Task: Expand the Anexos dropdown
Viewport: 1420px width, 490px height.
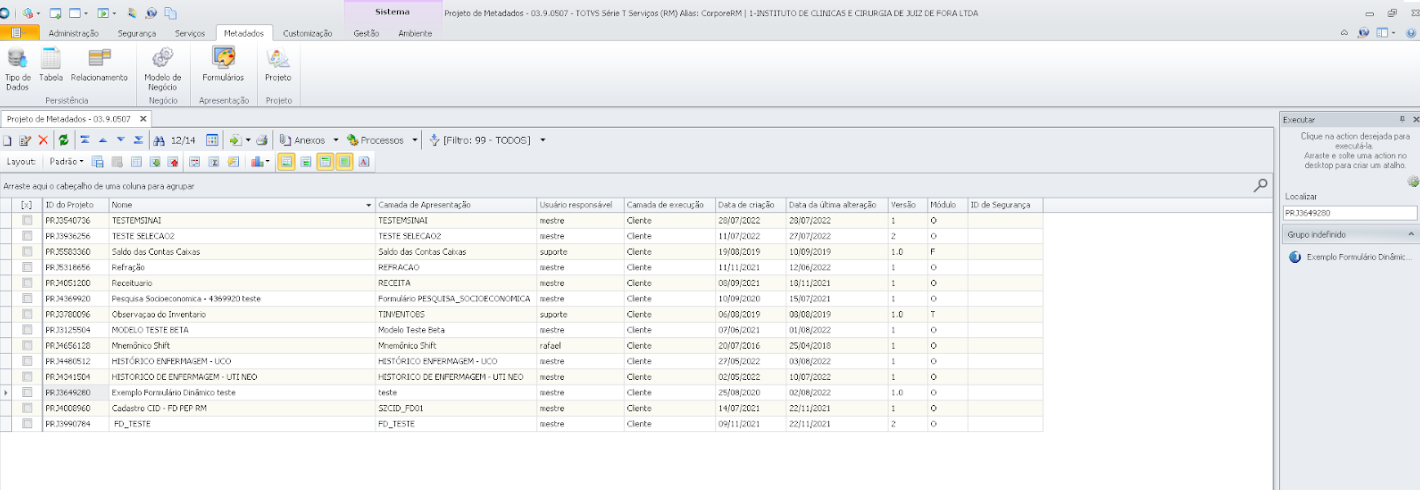Action: pyautogui.click(x=336, y=140)
